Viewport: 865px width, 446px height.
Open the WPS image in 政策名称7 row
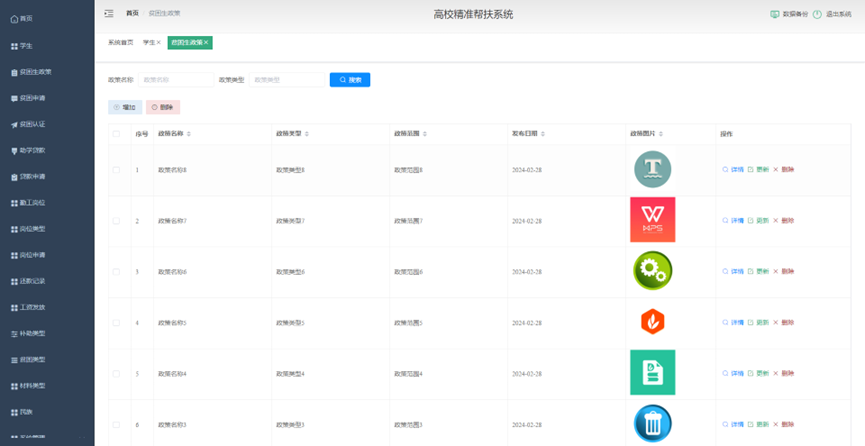click(x=653, y=220)
